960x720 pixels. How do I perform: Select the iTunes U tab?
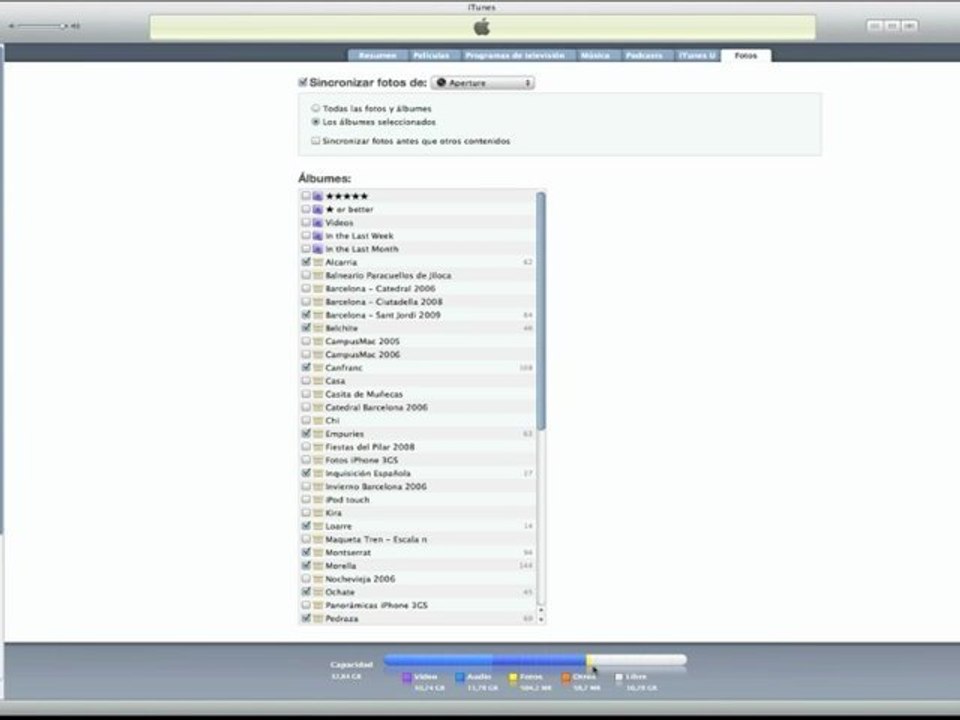click(x=697, y=56)
